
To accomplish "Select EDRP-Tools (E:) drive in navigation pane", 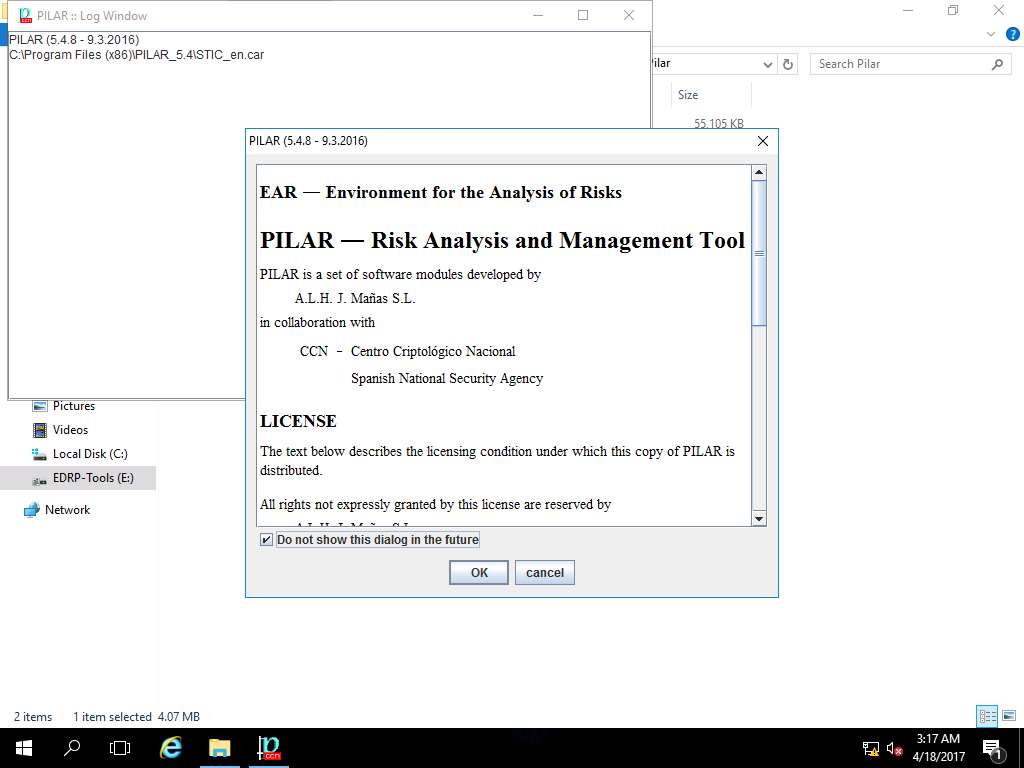I will point(78,478).
